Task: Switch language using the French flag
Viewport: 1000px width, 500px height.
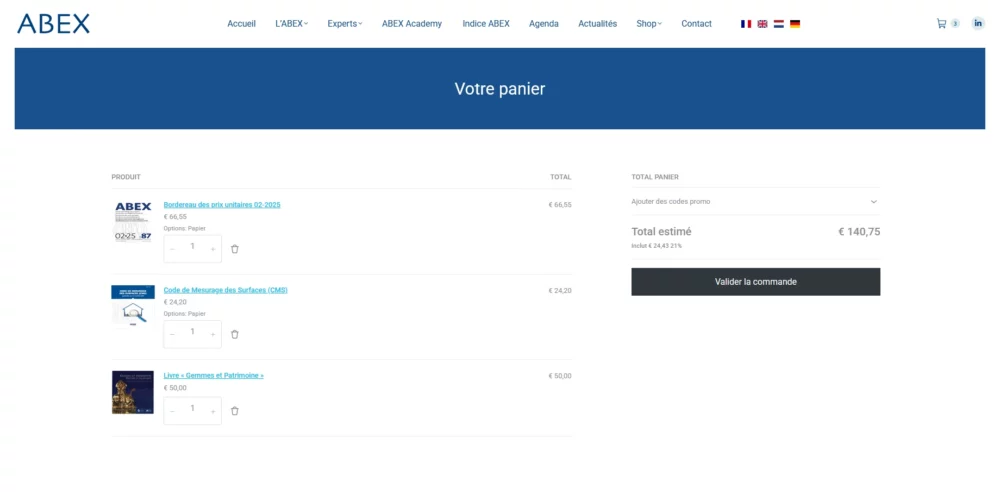Action: (746, 24)
